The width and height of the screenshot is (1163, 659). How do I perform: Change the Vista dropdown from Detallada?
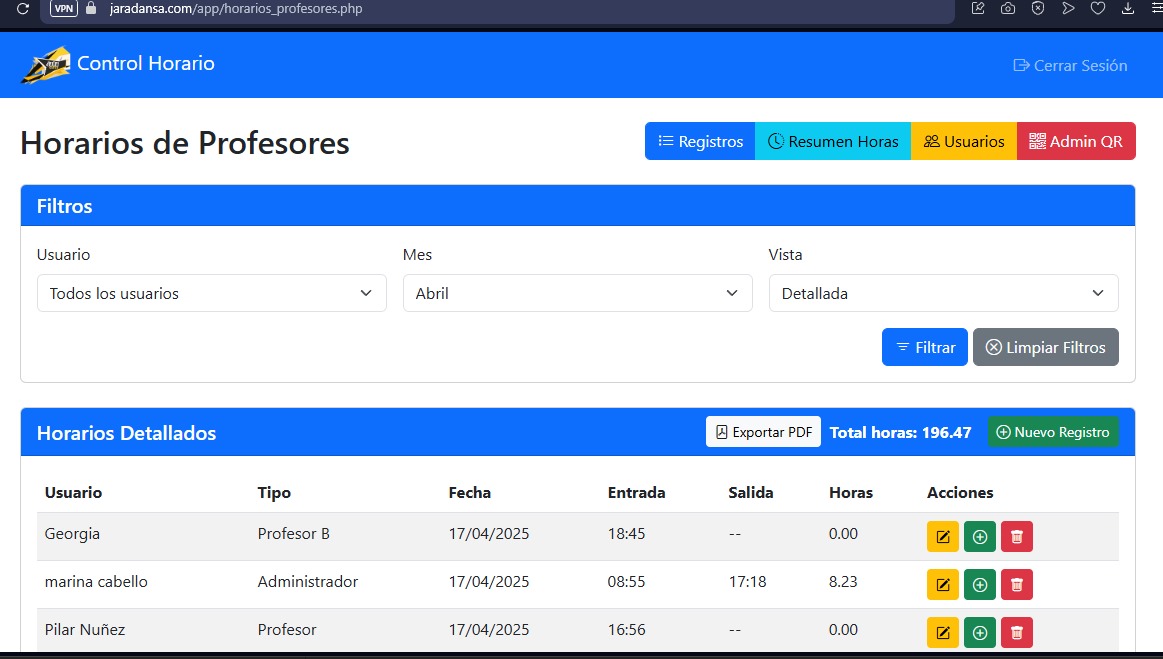(943, 293)
